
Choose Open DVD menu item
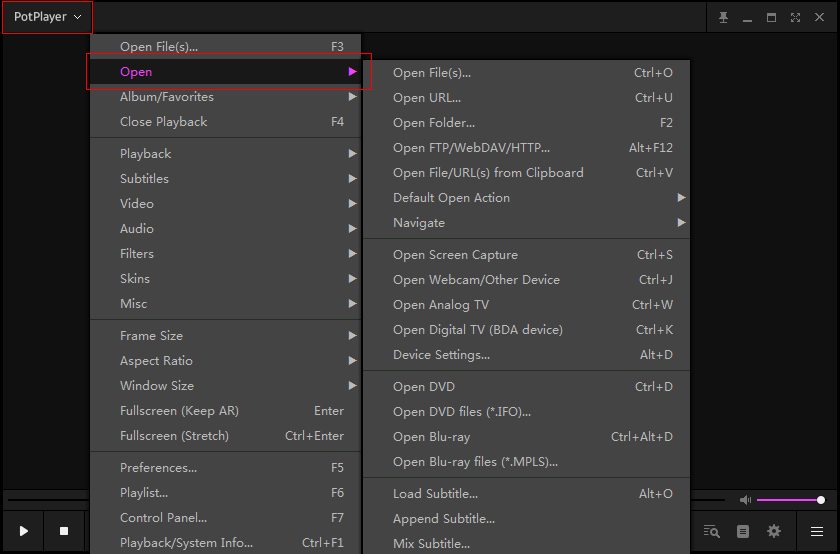pos(423,387)
